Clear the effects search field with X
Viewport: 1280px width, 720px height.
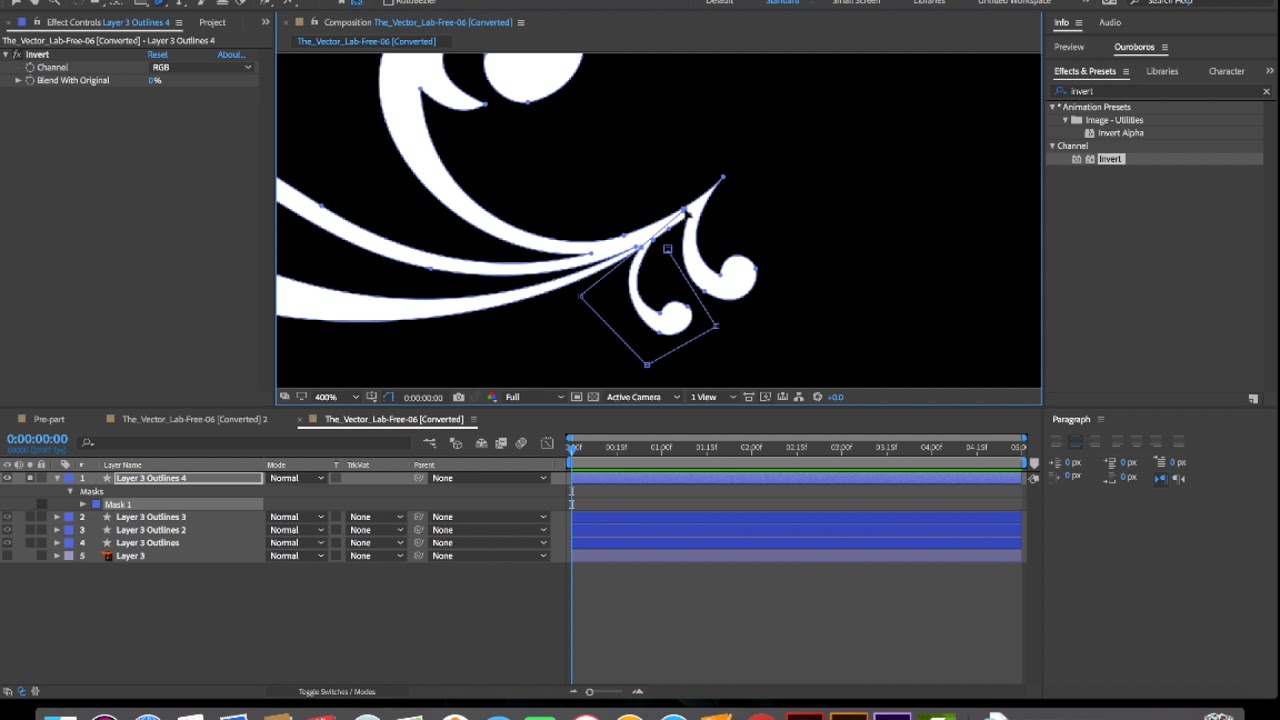1266,91
